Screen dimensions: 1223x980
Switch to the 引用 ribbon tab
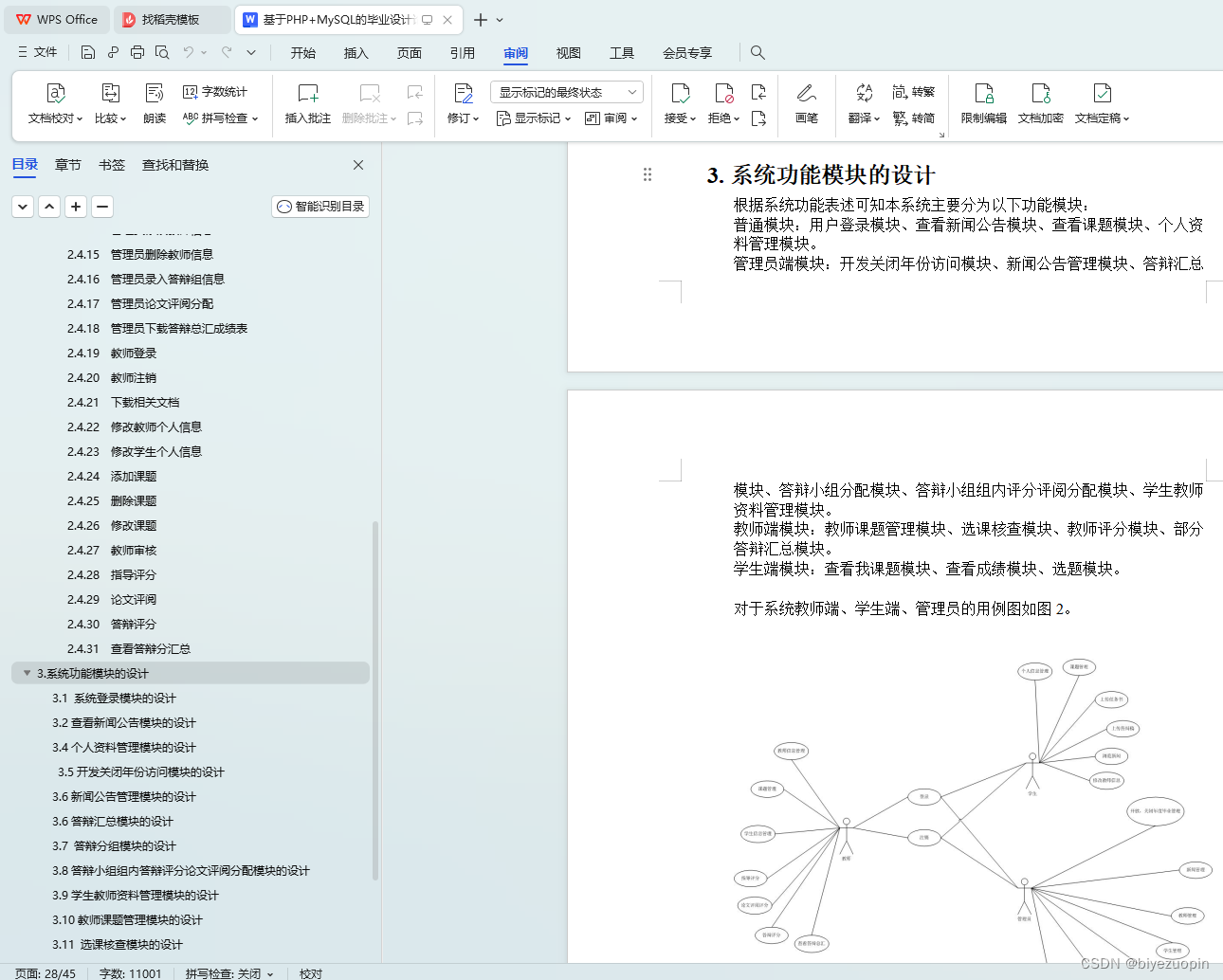click(x=463, y=53)
